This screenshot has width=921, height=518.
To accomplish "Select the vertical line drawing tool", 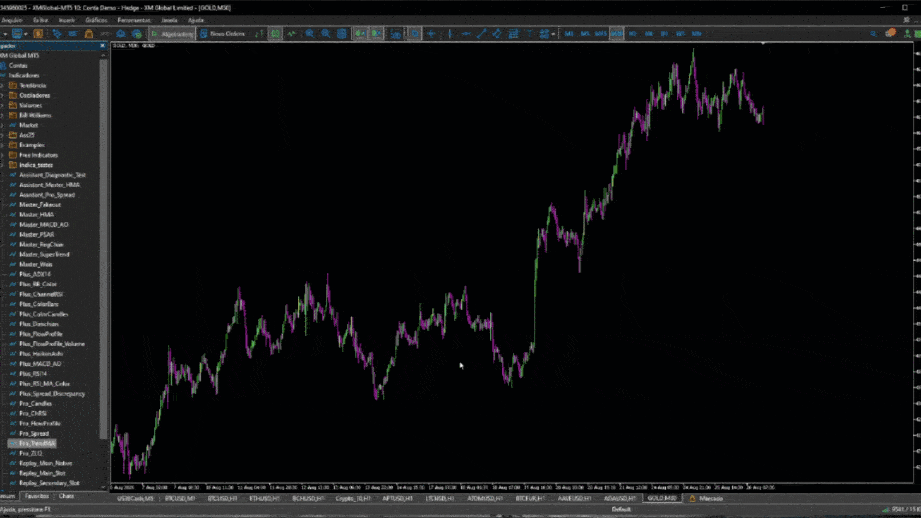I will click(x=450, y=34).
